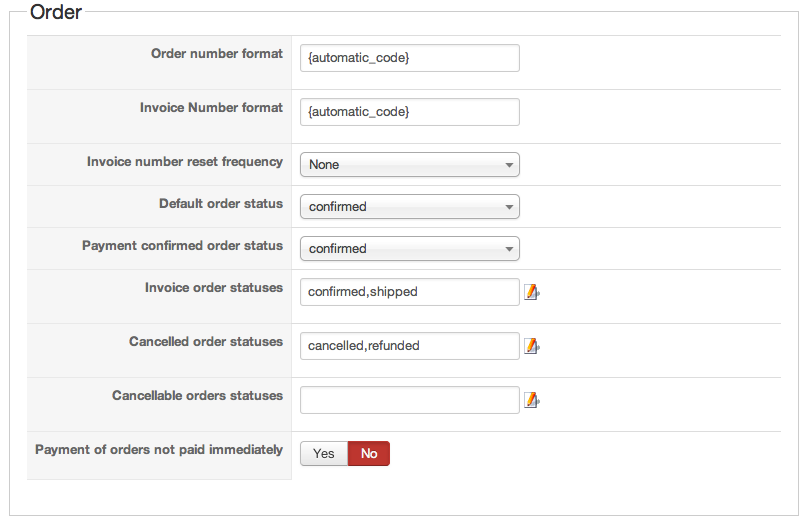Click the empty Cancellable orders statuses field

click(x=410, y=400)
